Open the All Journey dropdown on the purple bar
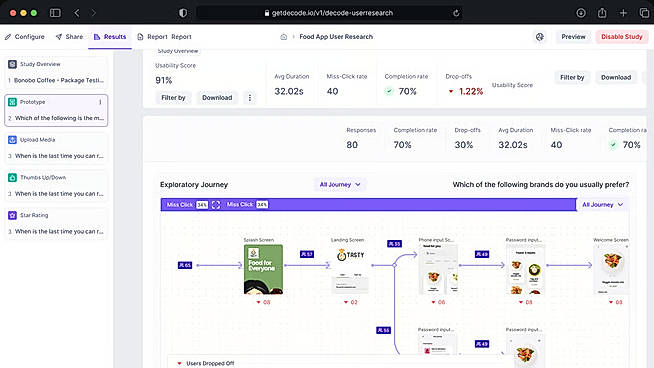The width and height of the screenshot is (654, 368). pyautogui.click(x=602, y=204)
